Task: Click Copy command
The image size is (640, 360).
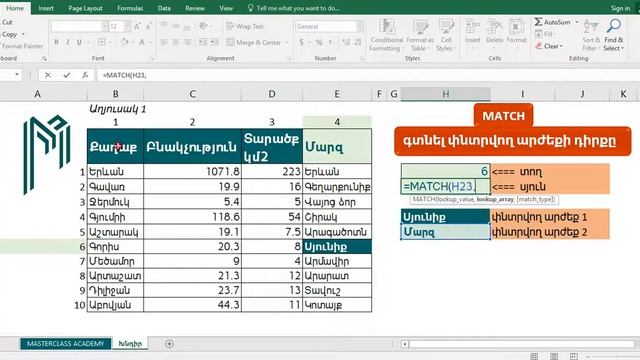Action: [x=9, y=34]
